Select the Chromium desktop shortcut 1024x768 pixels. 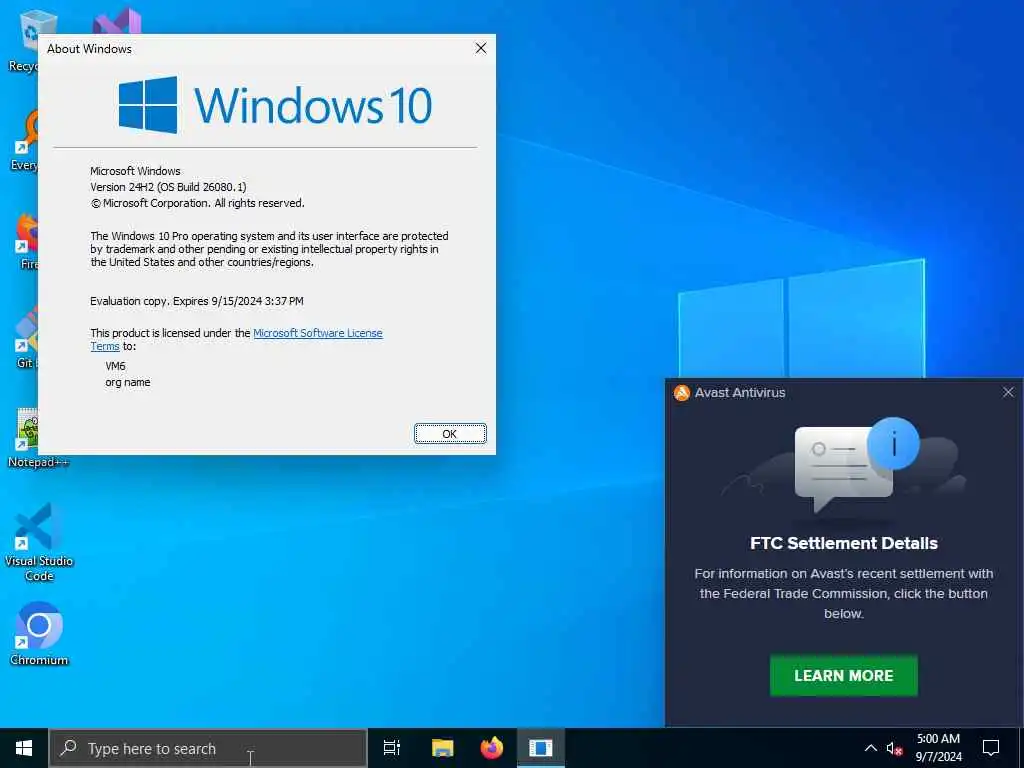pos(39,633)
